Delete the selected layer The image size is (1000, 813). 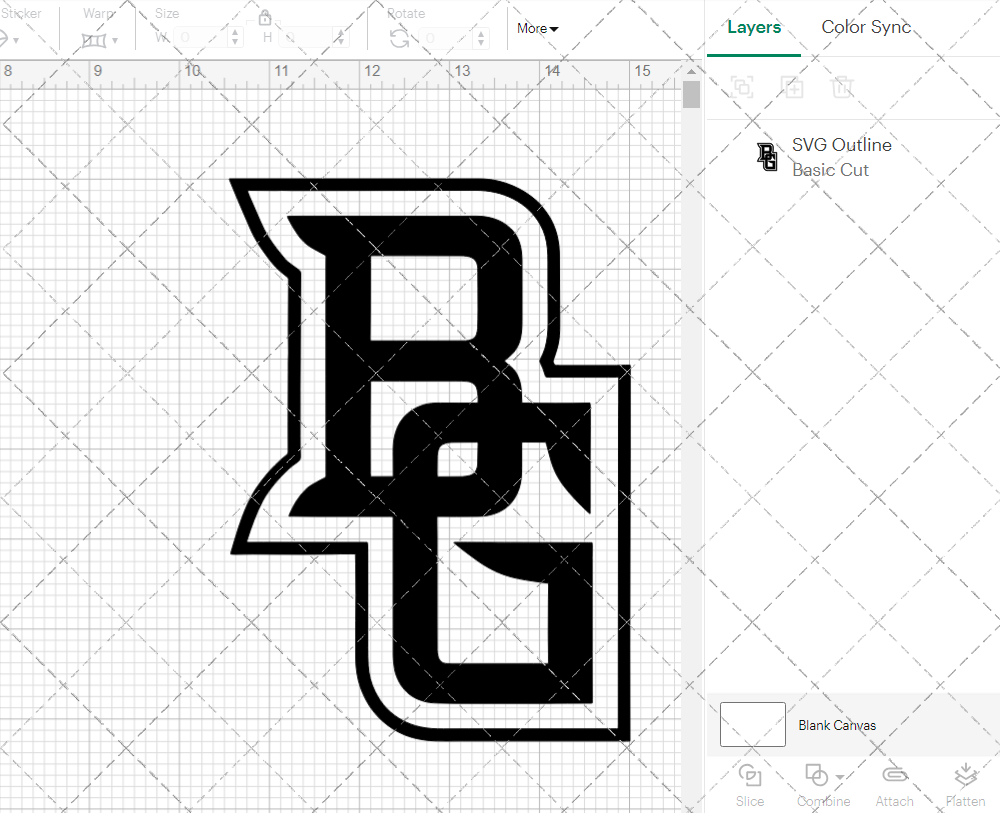click(842, 87)
